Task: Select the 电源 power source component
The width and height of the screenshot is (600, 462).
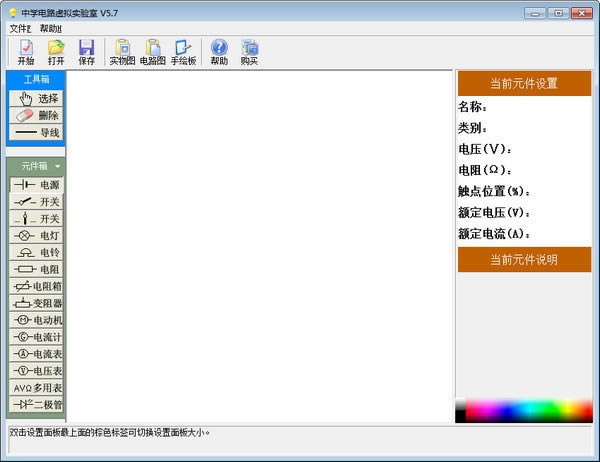Action: [36, 185]
